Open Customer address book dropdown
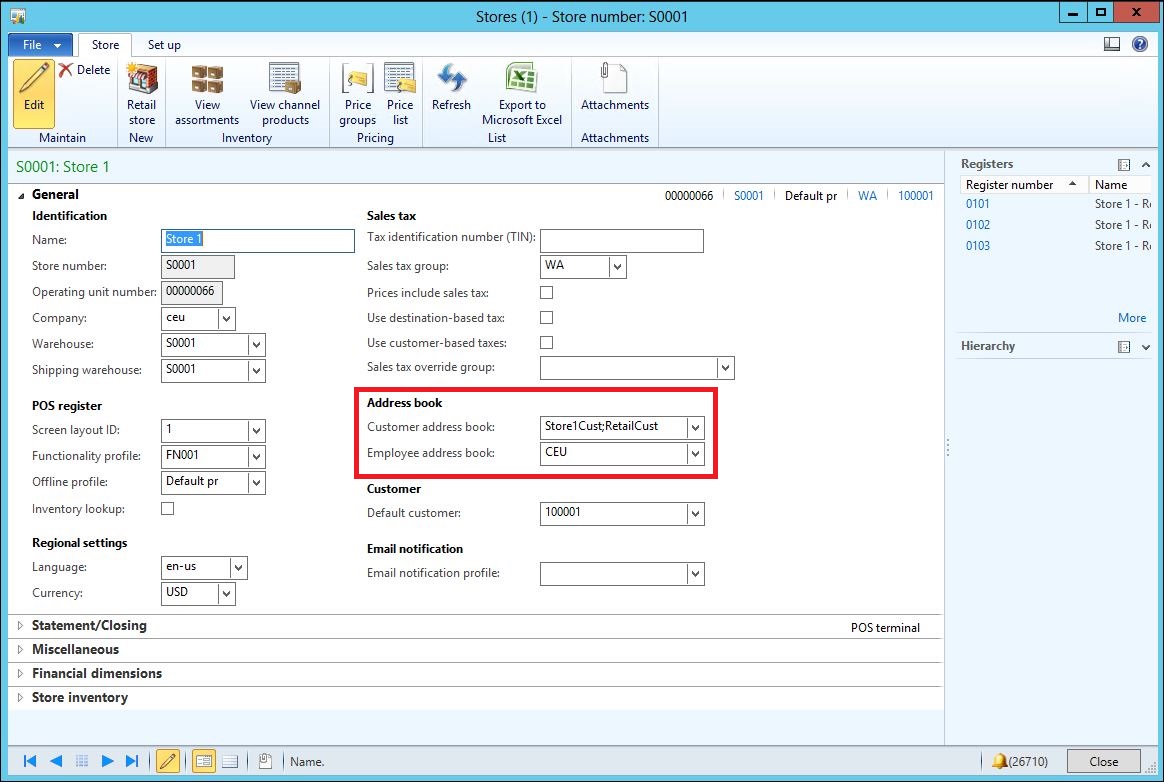Image resolution: width=1164 pixels, height=782 pixels. [696, 428]
